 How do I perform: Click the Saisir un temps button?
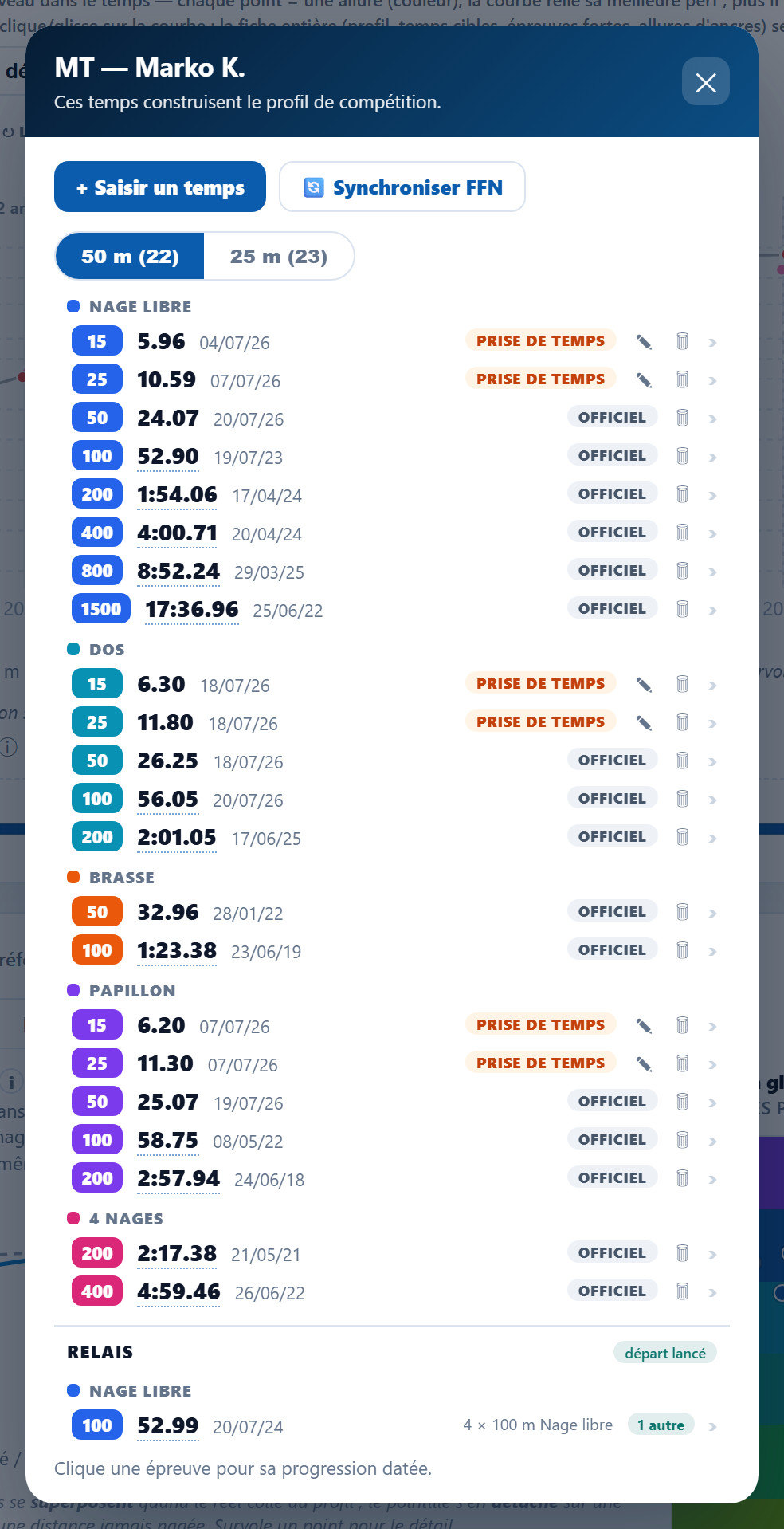tap(160, 187)
